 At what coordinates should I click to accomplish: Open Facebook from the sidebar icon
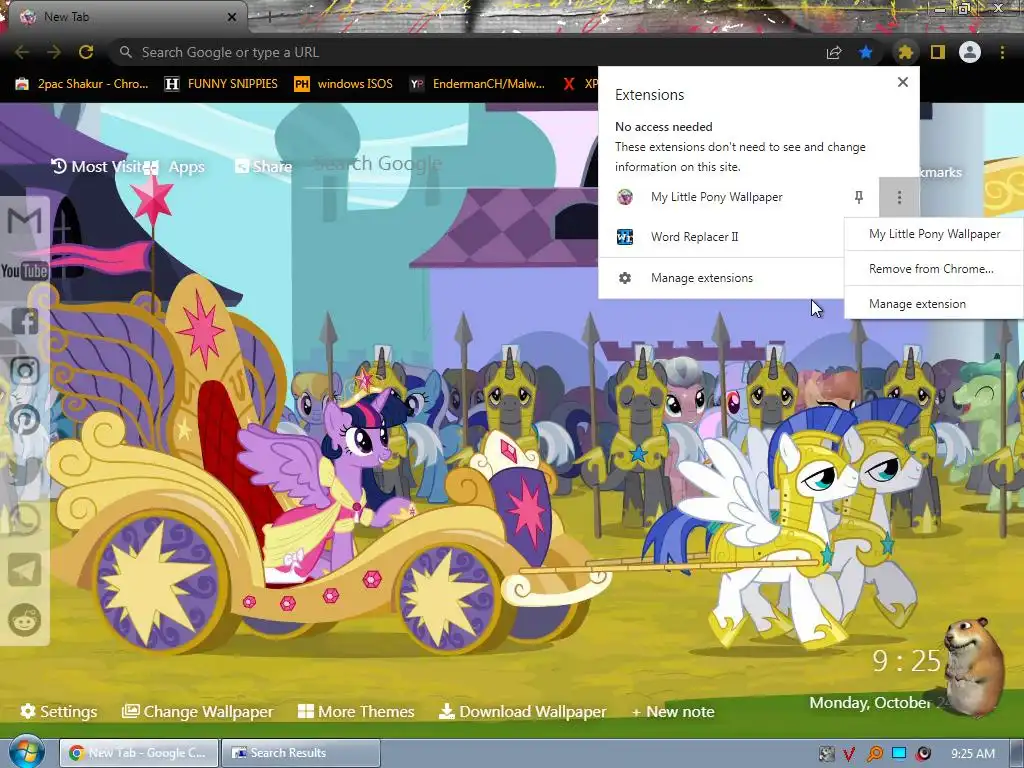pyautogui.click(x=24, y=321)
